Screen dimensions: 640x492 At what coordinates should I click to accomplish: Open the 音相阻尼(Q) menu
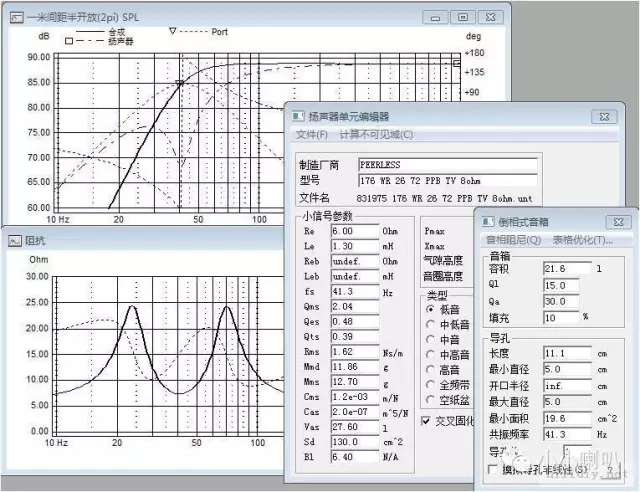pos(514,240)
